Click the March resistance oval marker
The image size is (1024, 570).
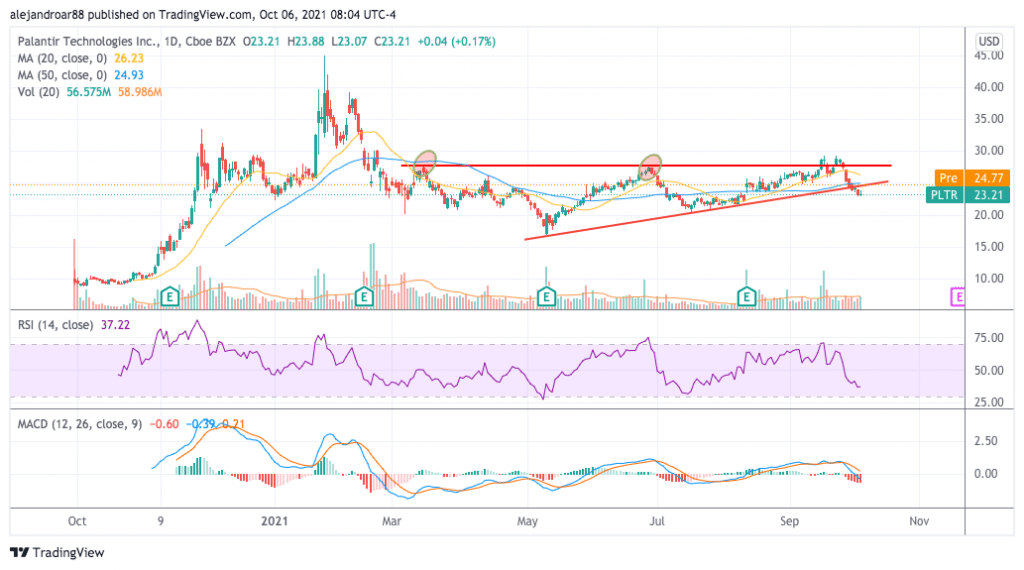425,163
